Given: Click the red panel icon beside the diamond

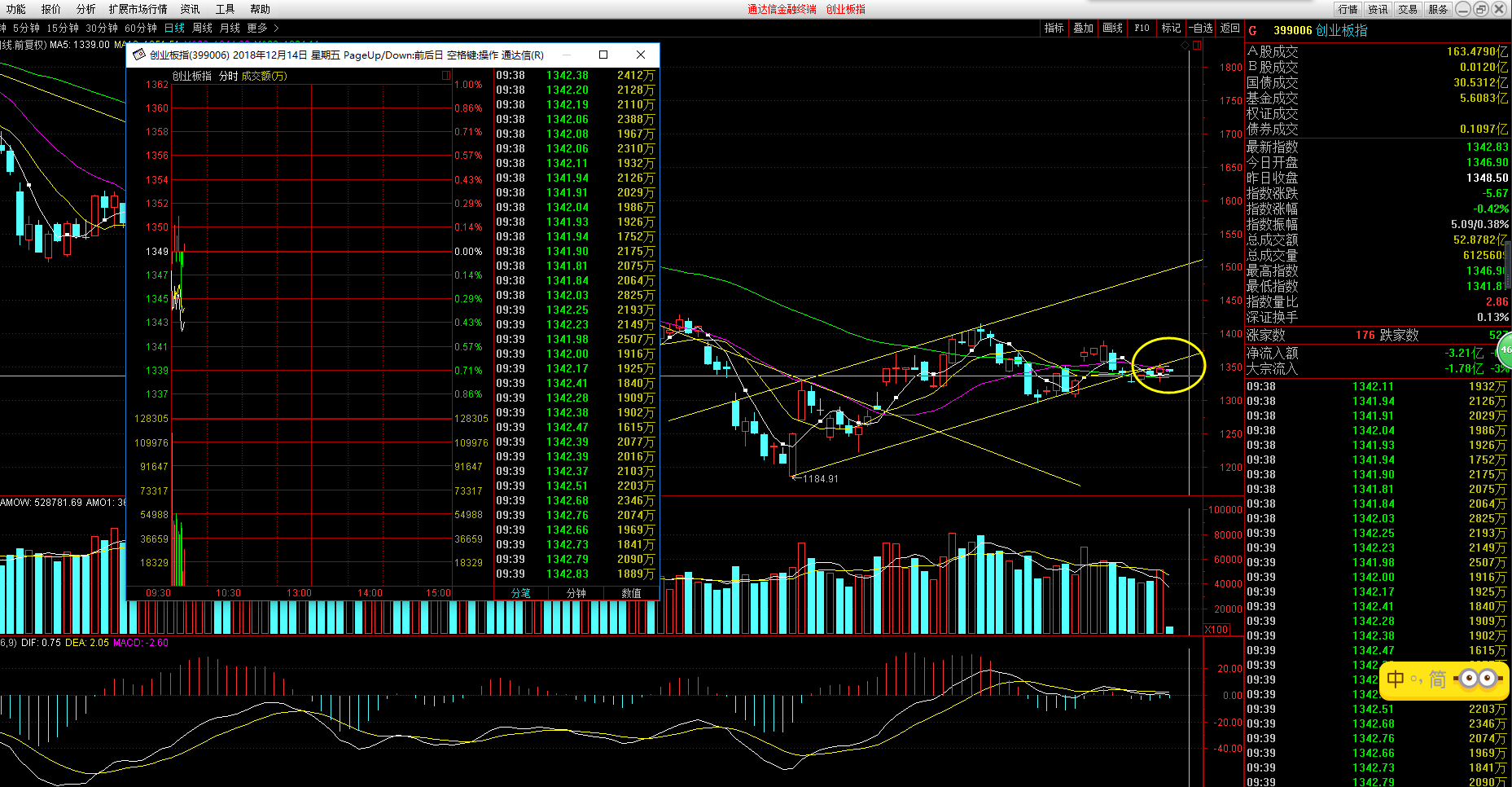Looking at the screenshot, I should click(1197, 46).
